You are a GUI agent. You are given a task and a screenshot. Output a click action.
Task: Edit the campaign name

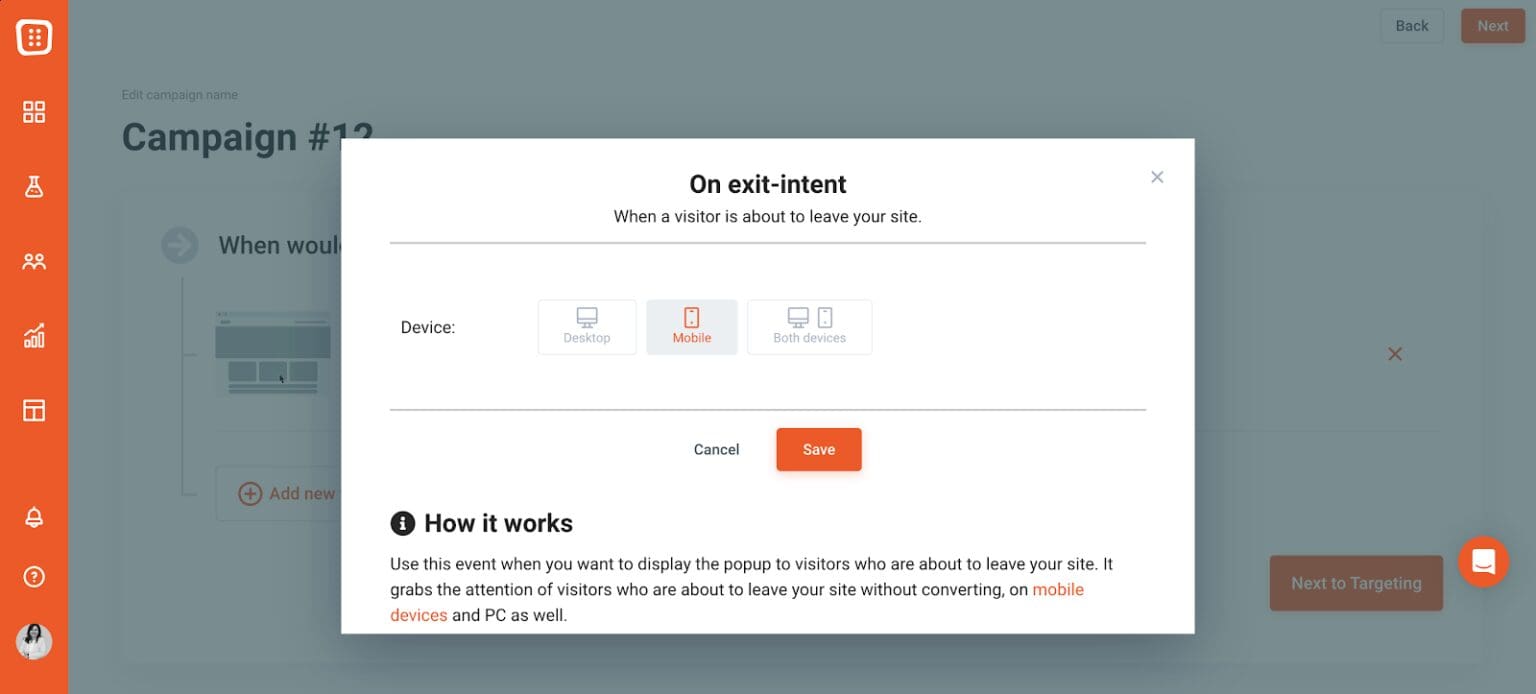click(180, 94)
